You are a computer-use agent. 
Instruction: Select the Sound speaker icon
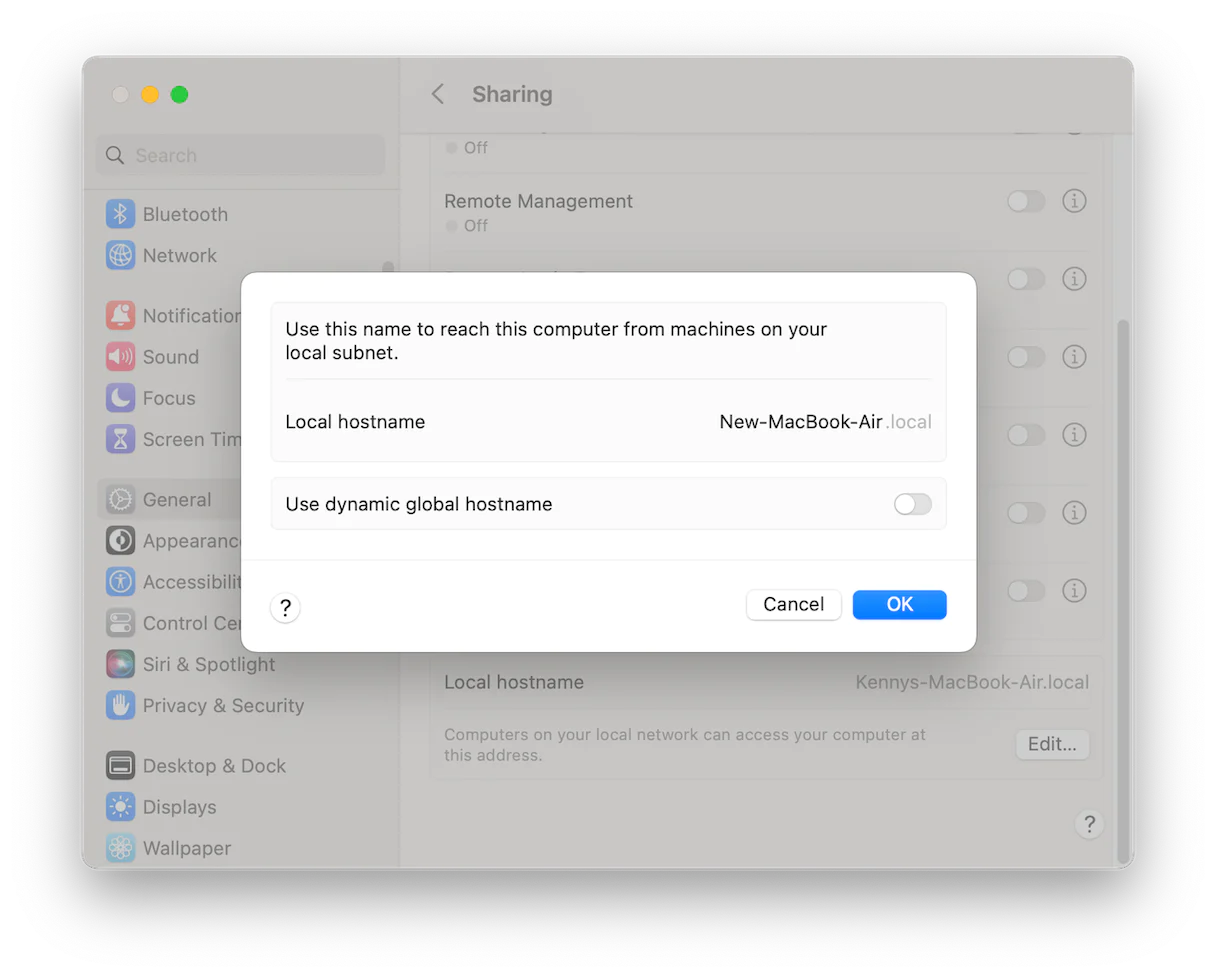pyautogui.click(x=120, y=357)
